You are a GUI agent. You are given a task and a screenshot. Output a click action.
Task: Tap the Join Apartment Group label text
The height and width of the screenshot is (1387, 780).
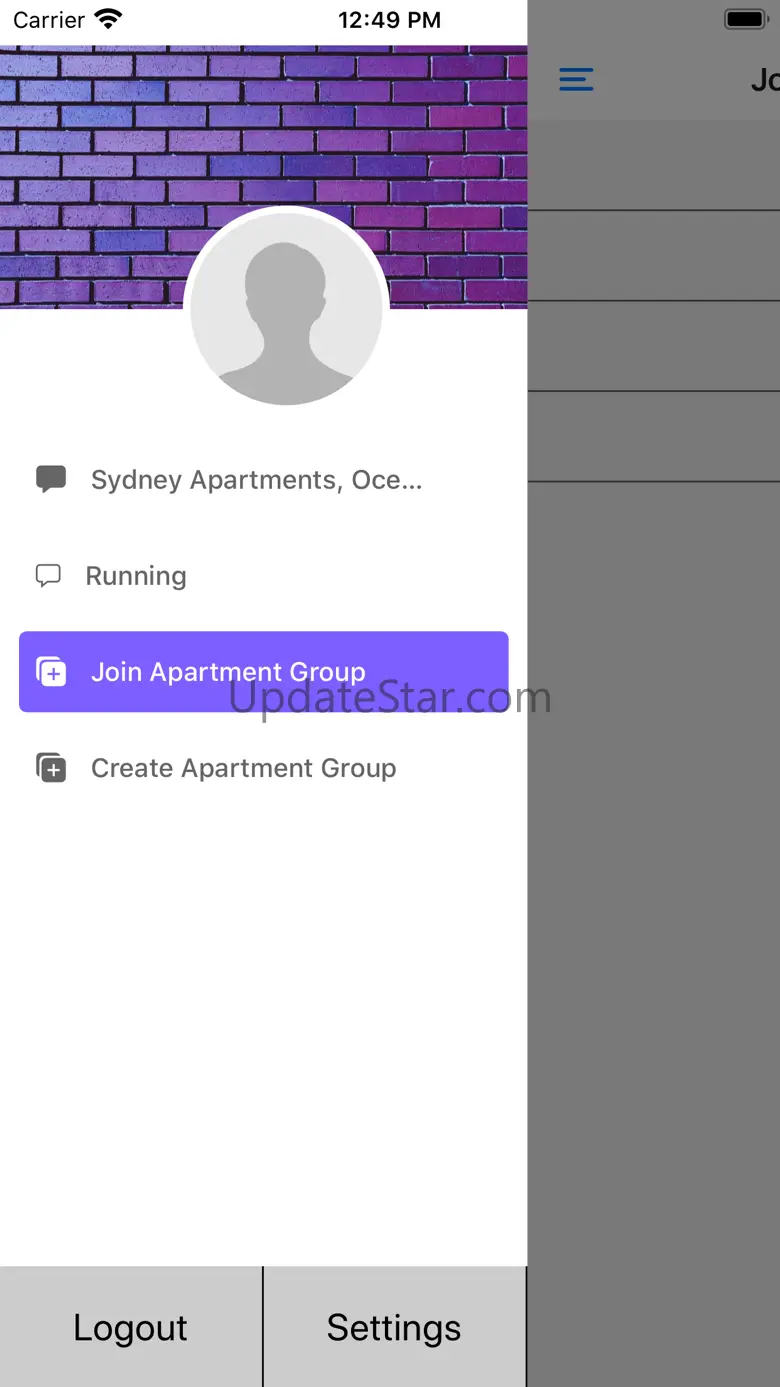coord(228,672)
